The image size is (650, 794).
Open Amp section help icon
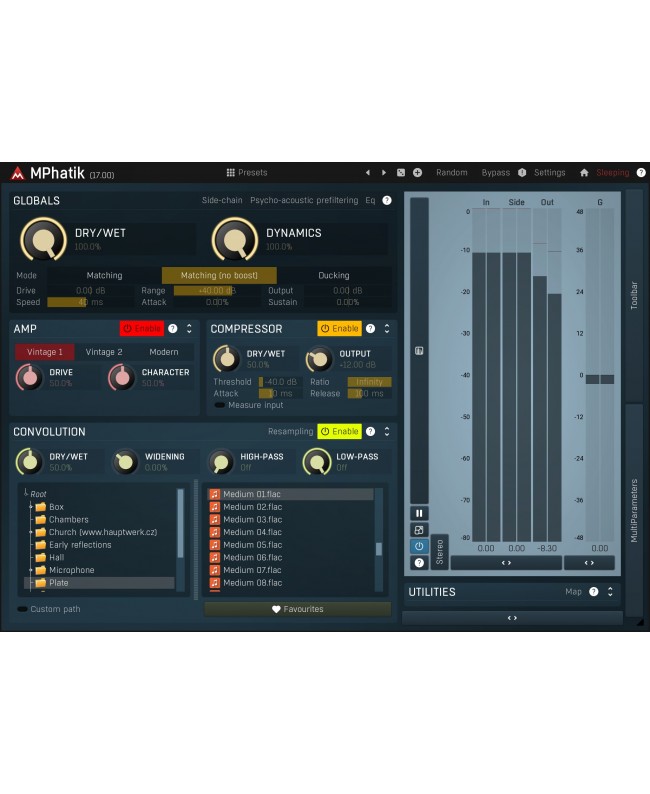173,329
